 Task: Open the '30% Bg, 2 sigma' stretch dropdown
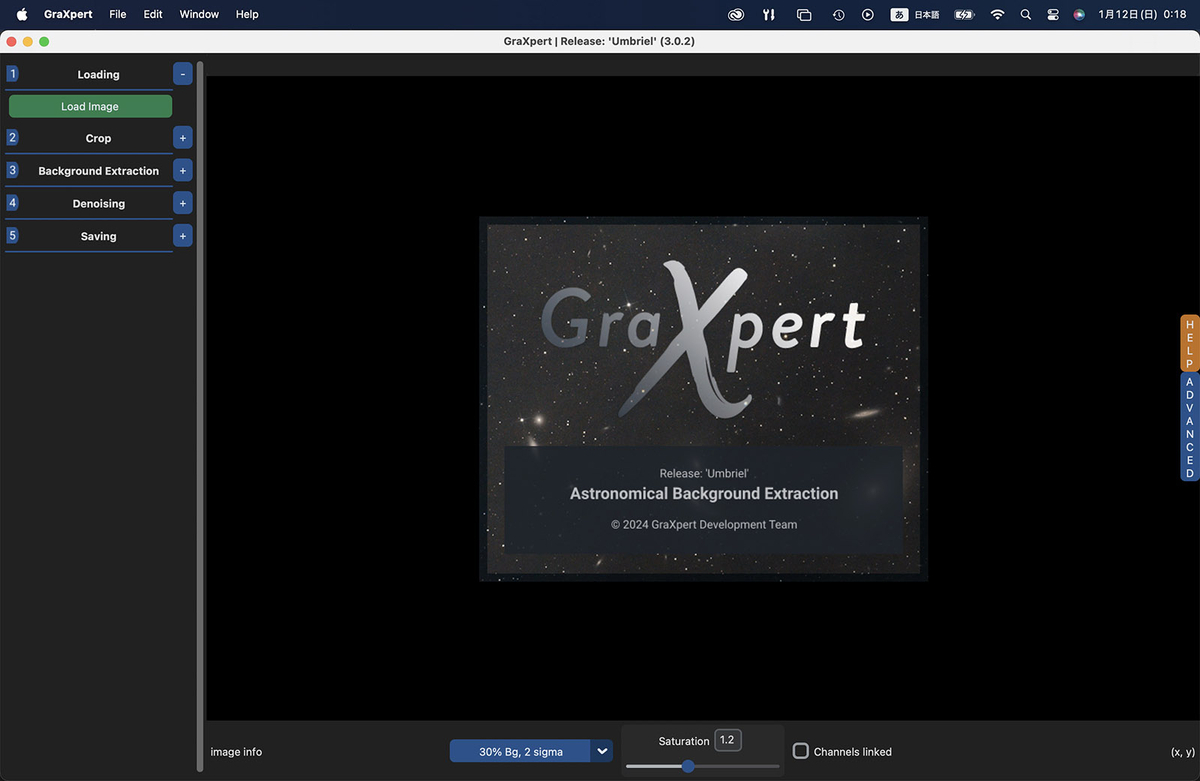click(530, 750)
